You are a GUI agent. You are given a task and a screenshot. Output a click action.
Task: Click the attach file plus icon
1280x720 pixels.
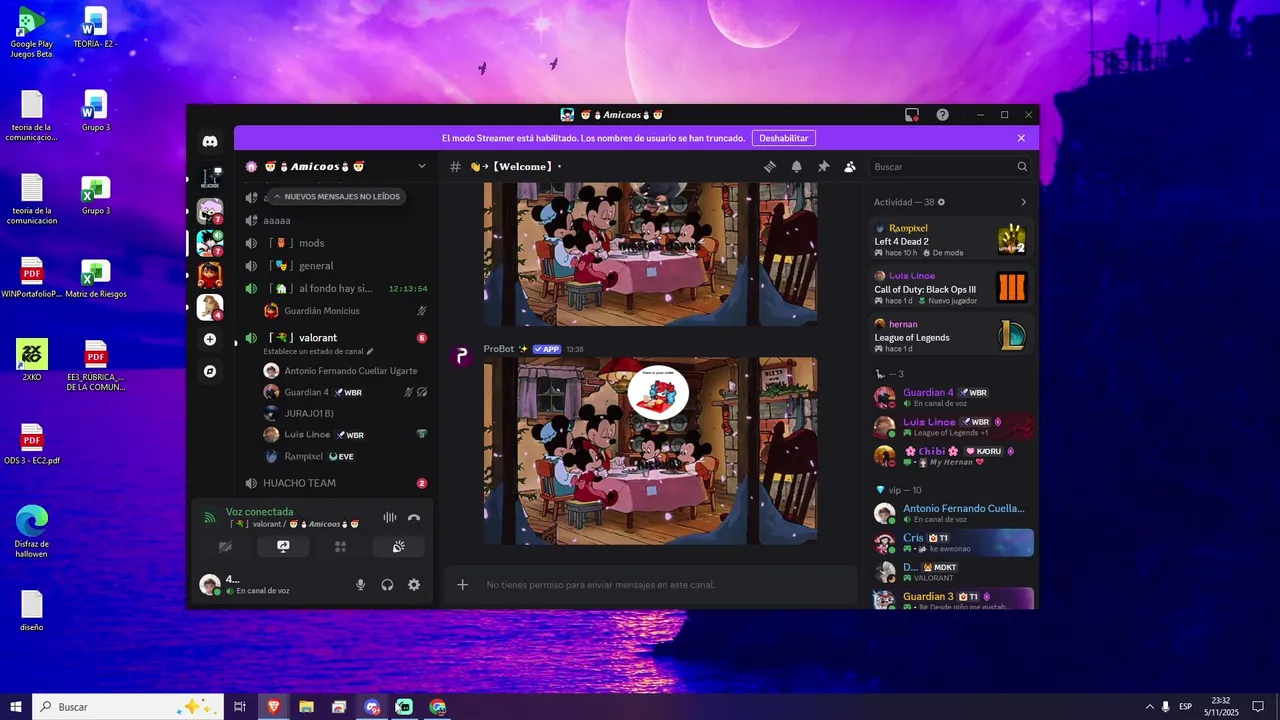pos(462,585)
